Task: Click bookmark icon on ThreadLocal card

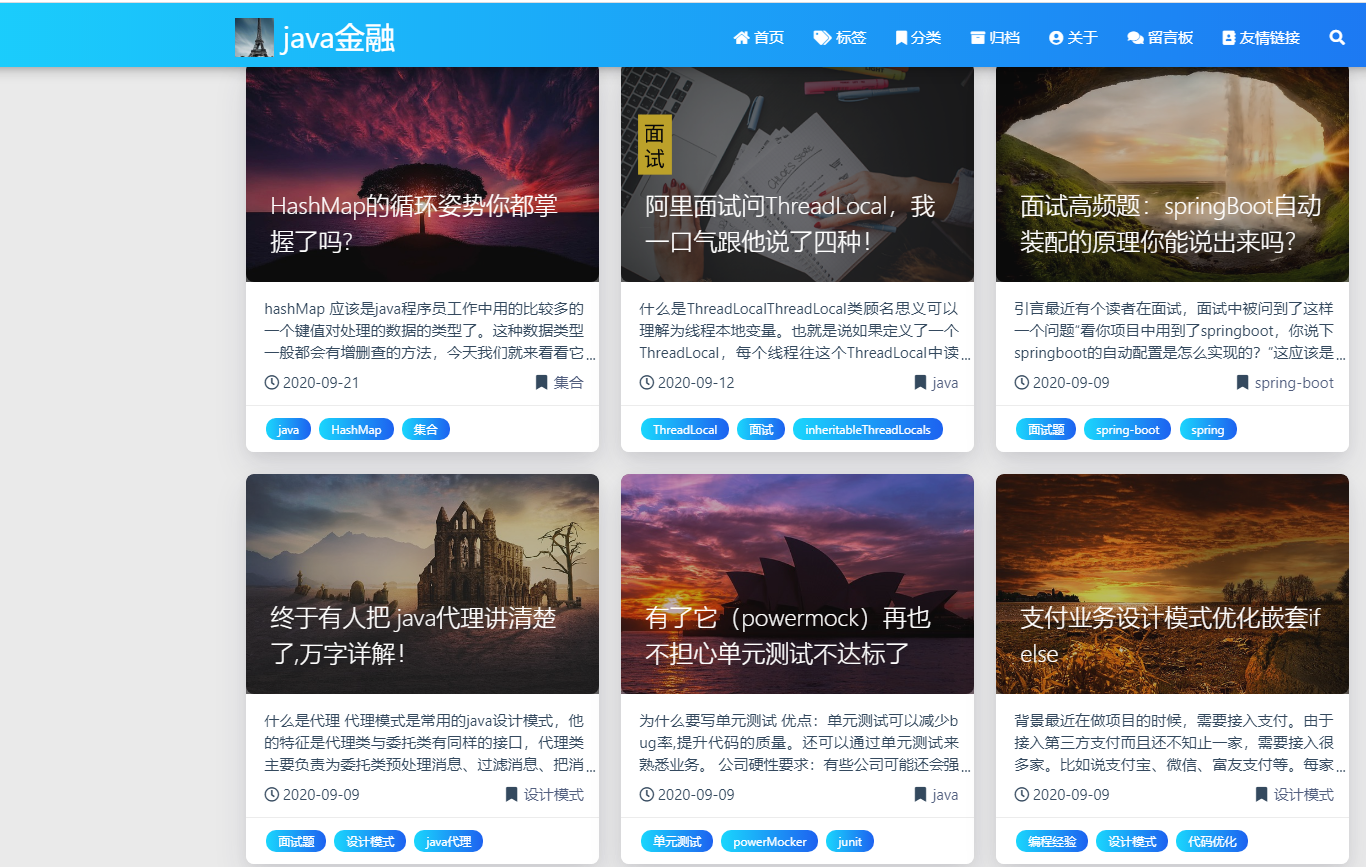Action: point(920,382)
